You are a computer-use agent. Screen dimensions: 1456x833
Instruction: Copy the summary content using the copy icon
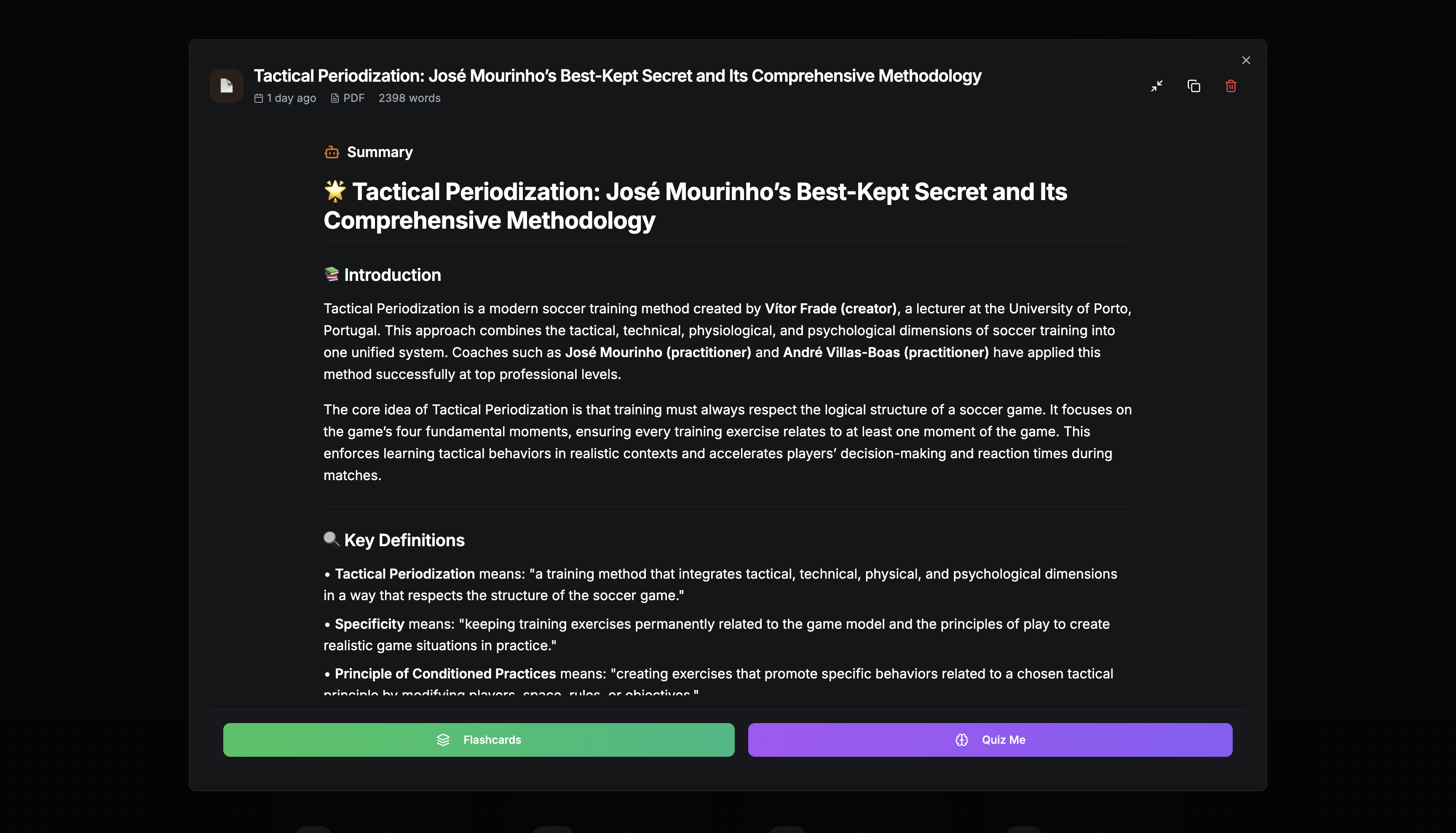point(1194,86)
